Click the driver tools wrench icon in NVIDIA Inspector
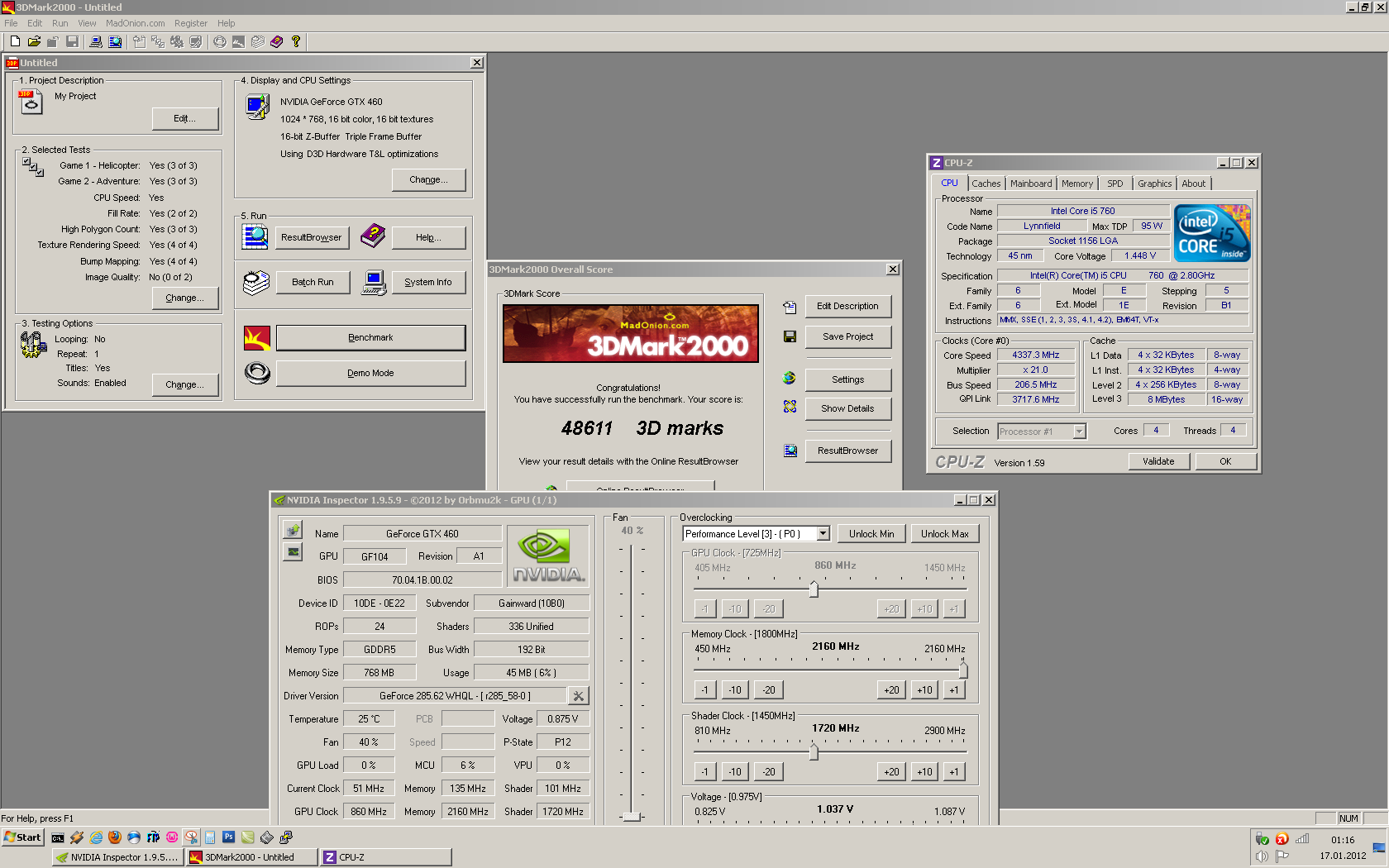Image resolution: width=1389 pixels, height=868 pixels. click(x=579, y=696)
